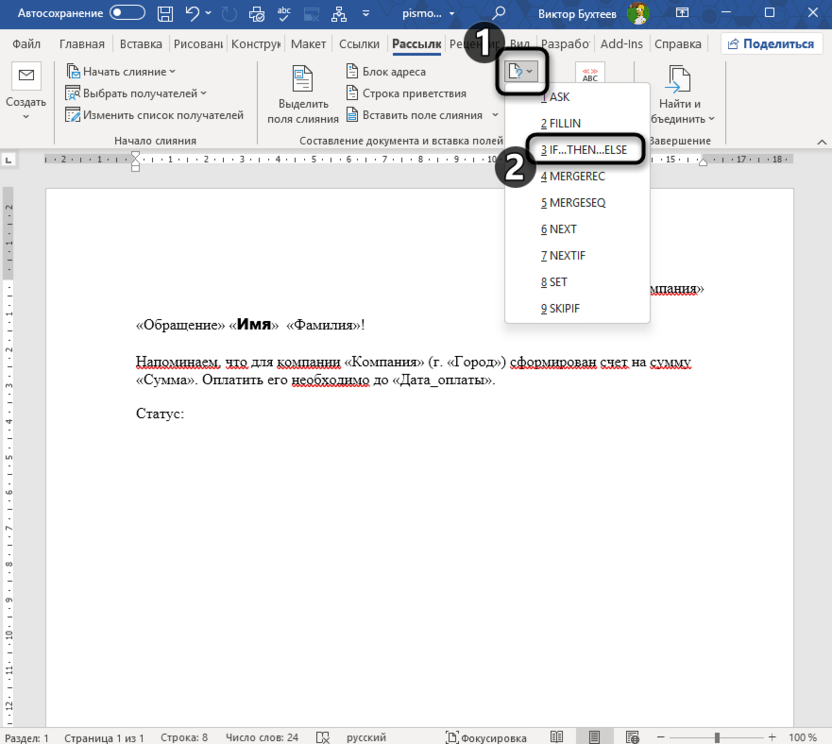Open the Add-Ins tab
Viewport: 832px width, 744px height.
point(621,44)
